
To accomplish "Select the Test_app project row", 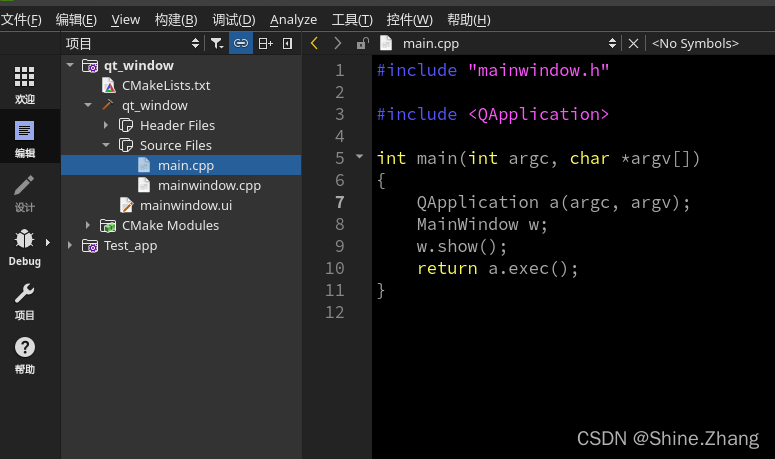I will tap(130, 246).
